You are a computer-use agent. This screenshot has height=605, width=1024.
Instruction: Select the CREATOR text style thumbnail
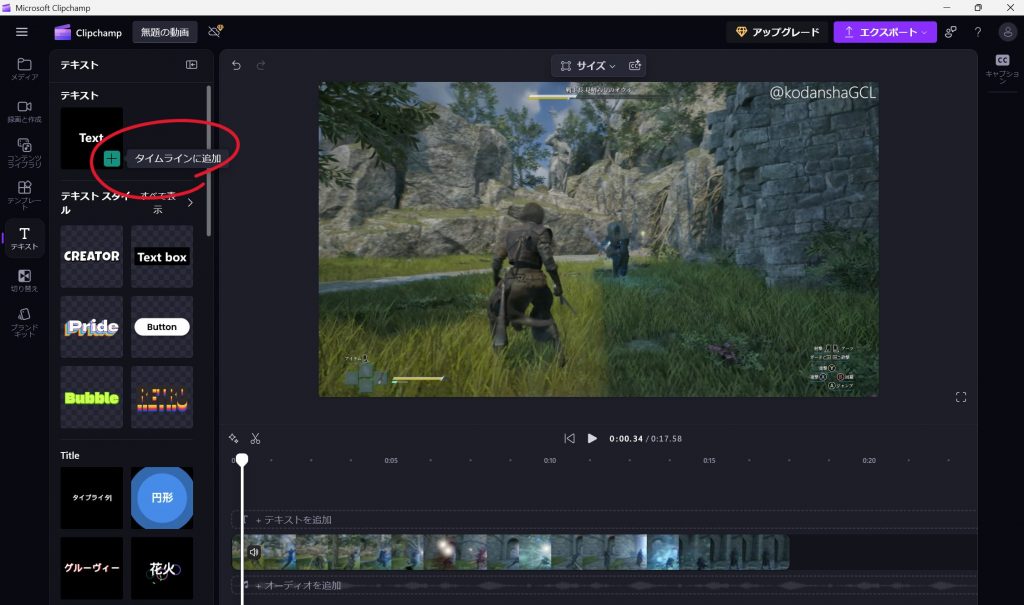coord(91,256)
